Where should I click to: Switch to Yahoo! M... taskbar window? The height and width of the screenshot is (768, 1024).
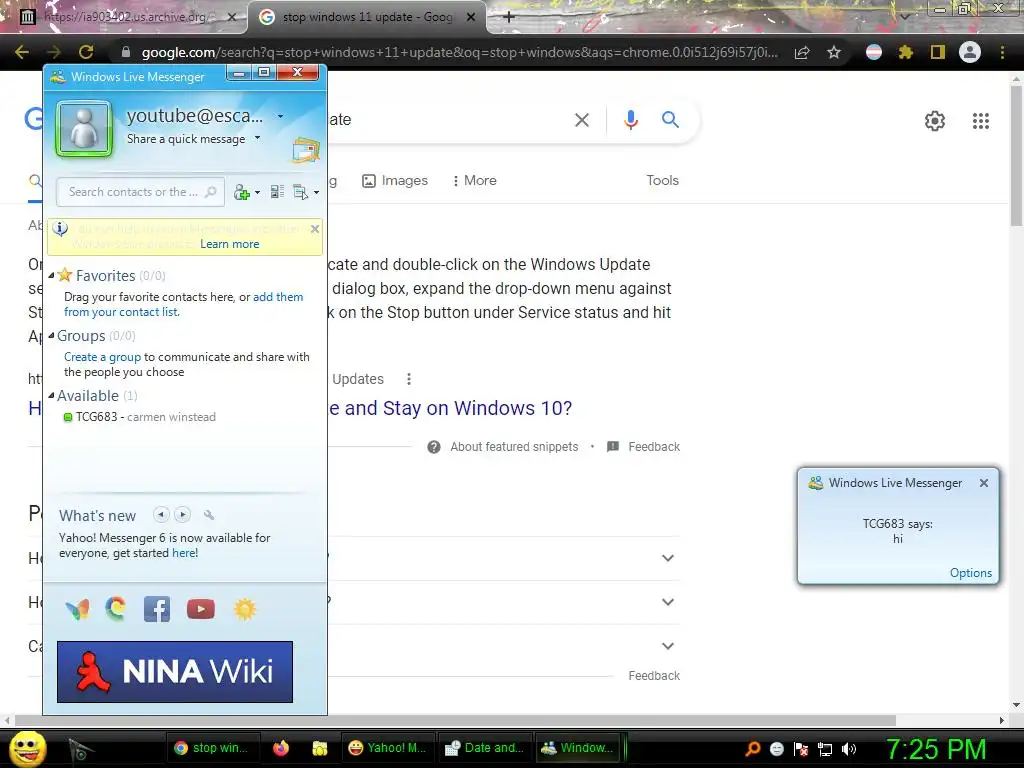pyautogui.click(x=387, y=748)
